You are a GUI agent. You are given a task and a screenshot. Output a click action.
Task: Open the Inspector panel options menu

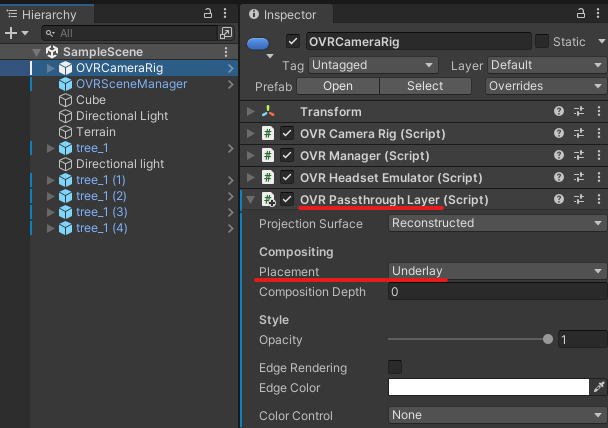coord(598,14)
